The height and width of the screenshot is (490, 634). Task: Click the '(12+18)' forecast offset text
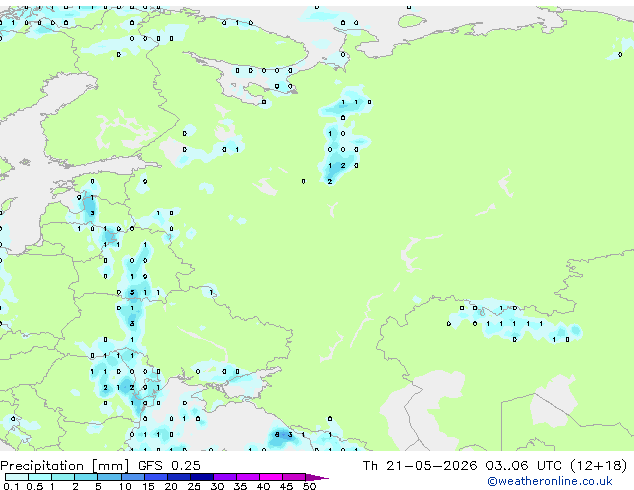(x=598, y=466)
